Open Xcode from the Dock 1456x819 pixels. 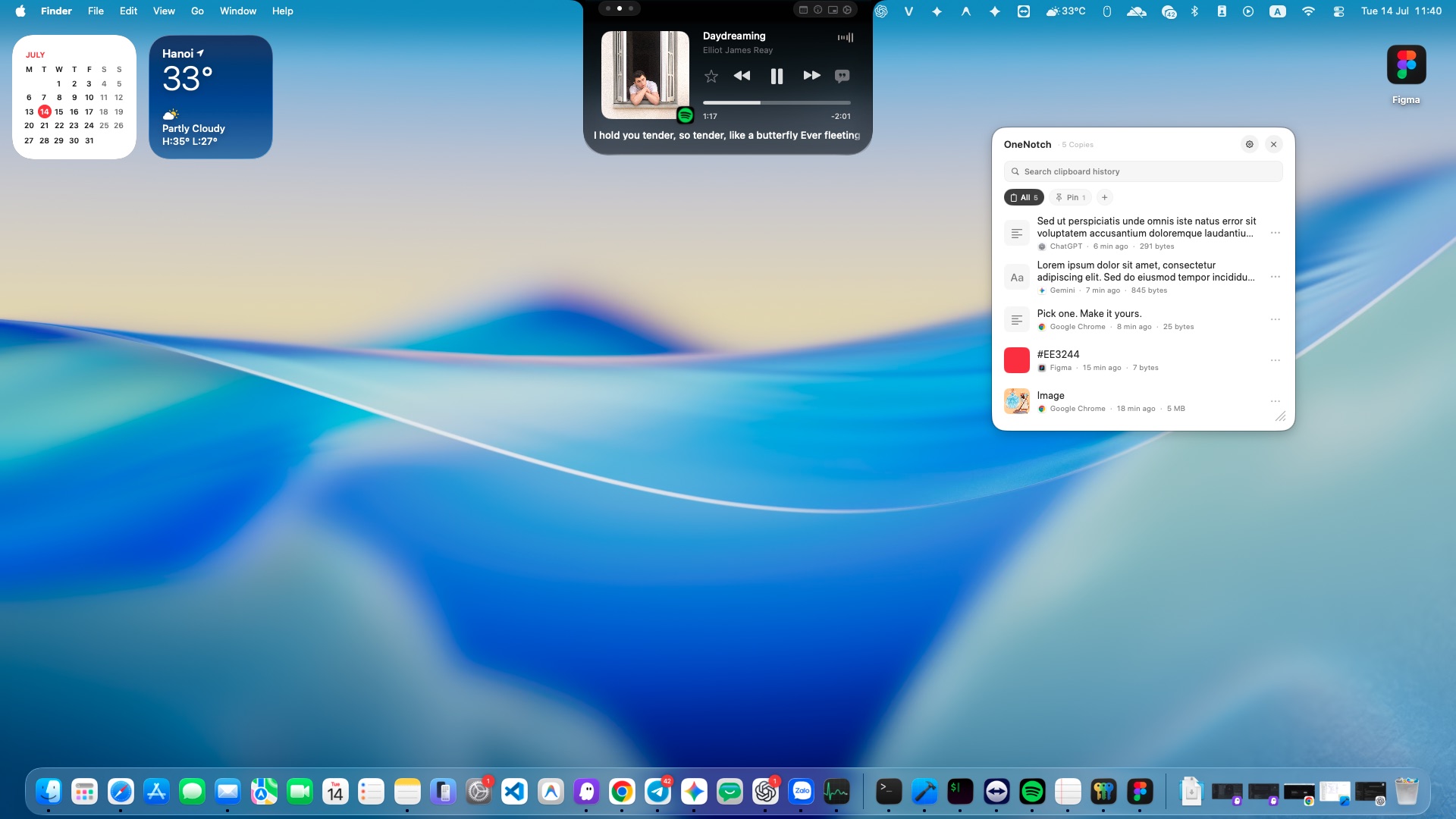tap(924, 792)
